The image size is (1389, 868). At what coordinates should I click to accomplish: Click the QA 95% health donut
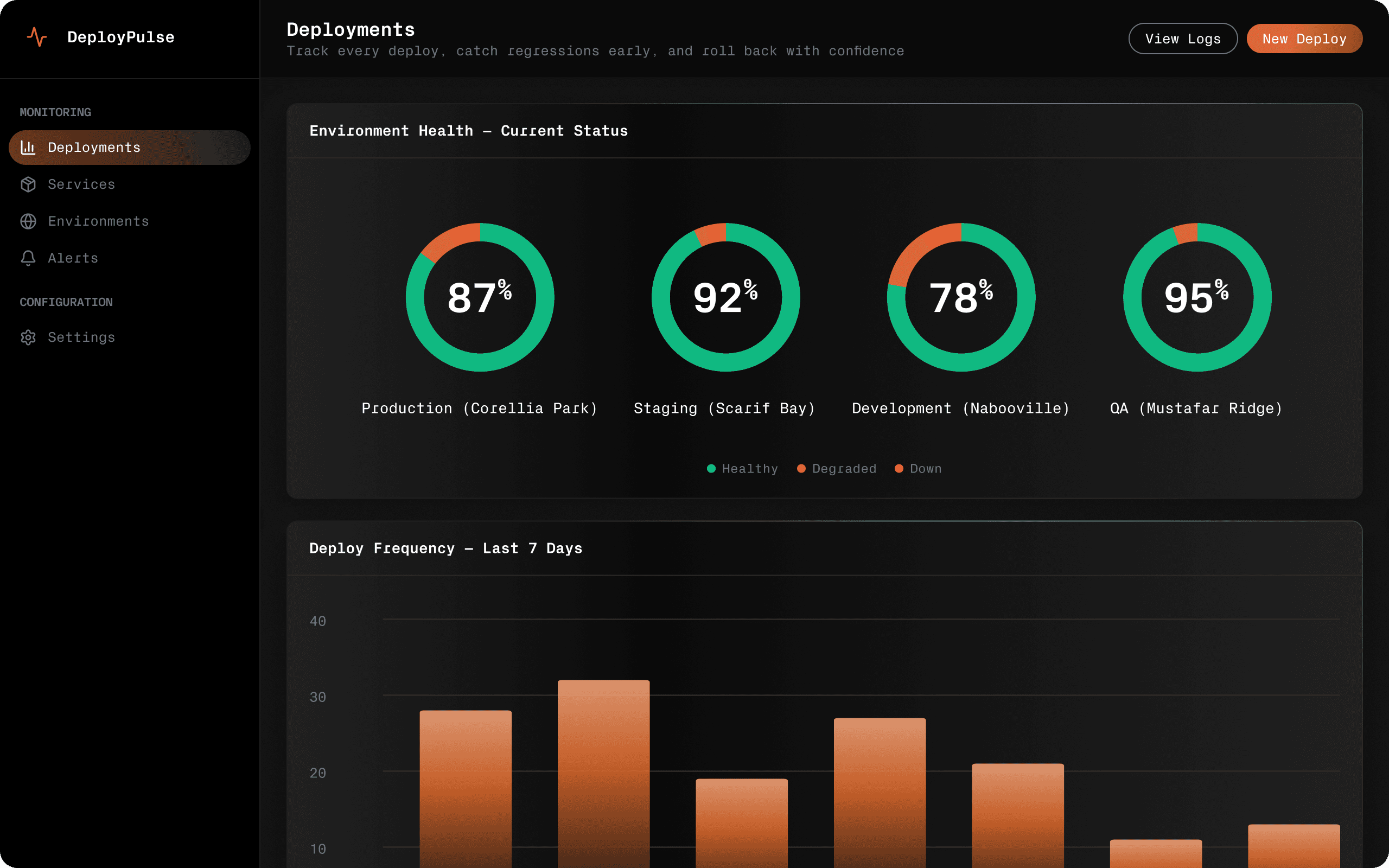1197,297
